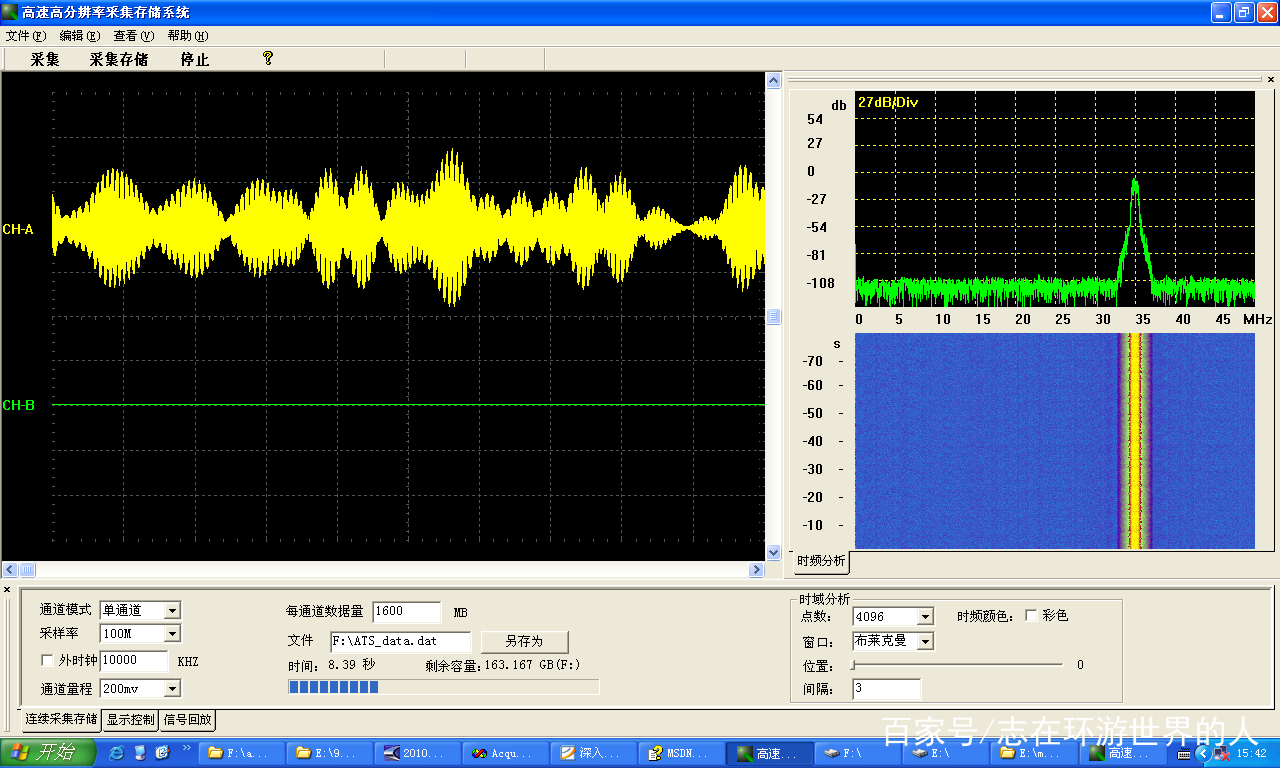Click the yellow question mark help icon
The width and height of the screenshot is (1280, 768).
point(267,59)
